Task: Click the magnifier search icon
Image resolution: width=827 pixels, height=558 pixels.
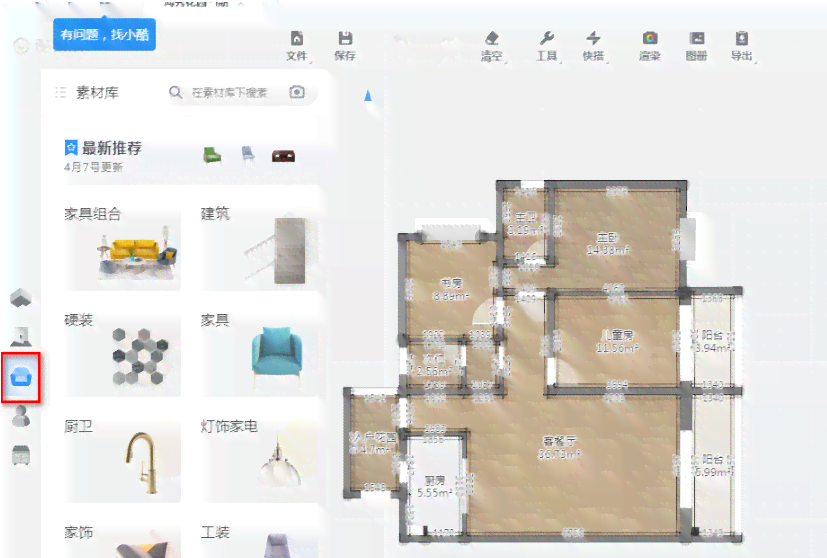Action: coord(176,92)
